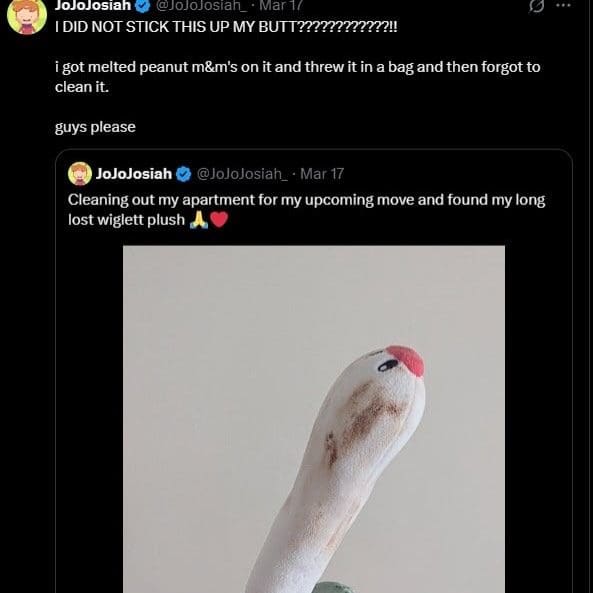
Task: Open the three-dot more options menu
Action: (x=564, y=5)
